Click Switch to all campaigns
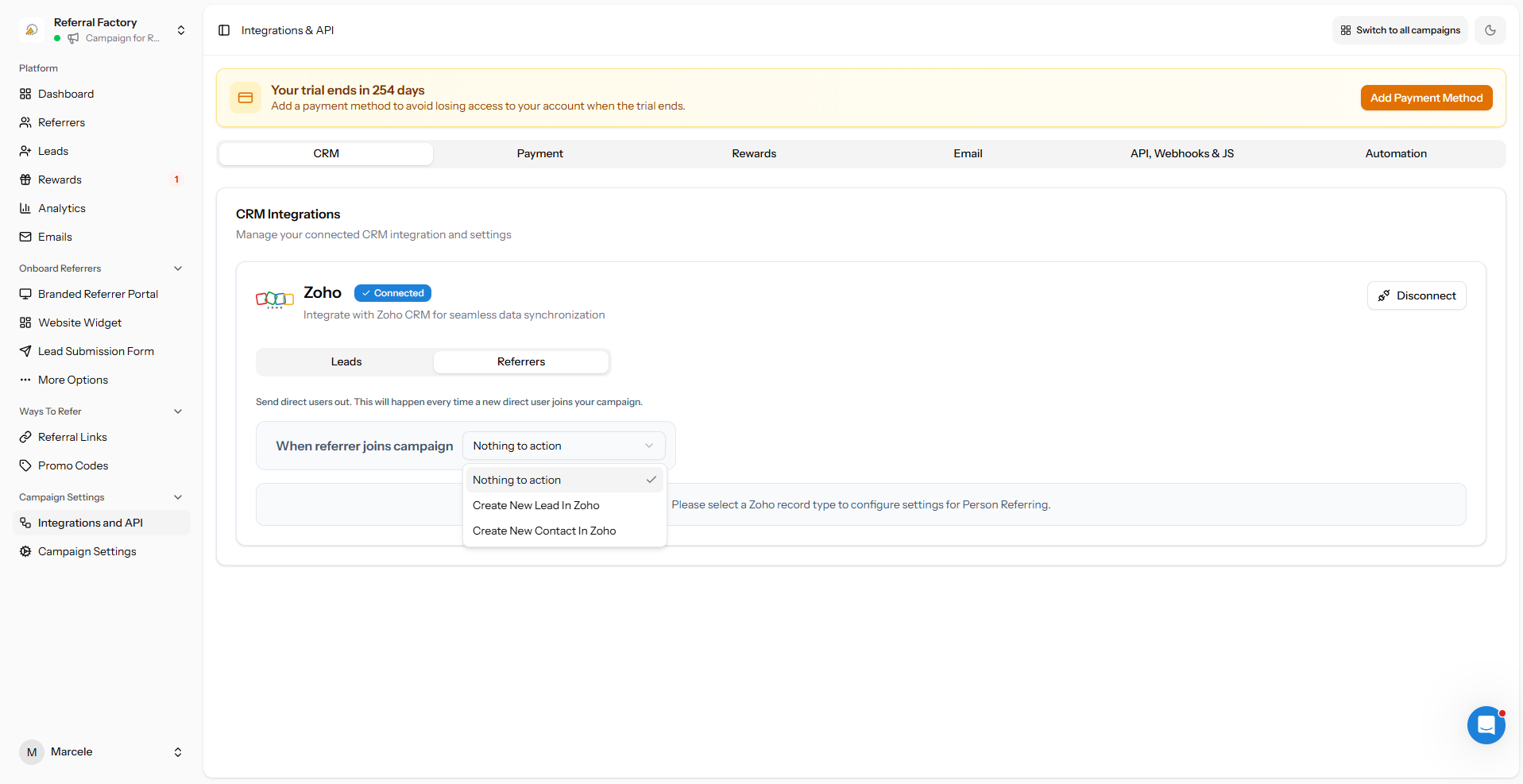 tap(1400, 30)
